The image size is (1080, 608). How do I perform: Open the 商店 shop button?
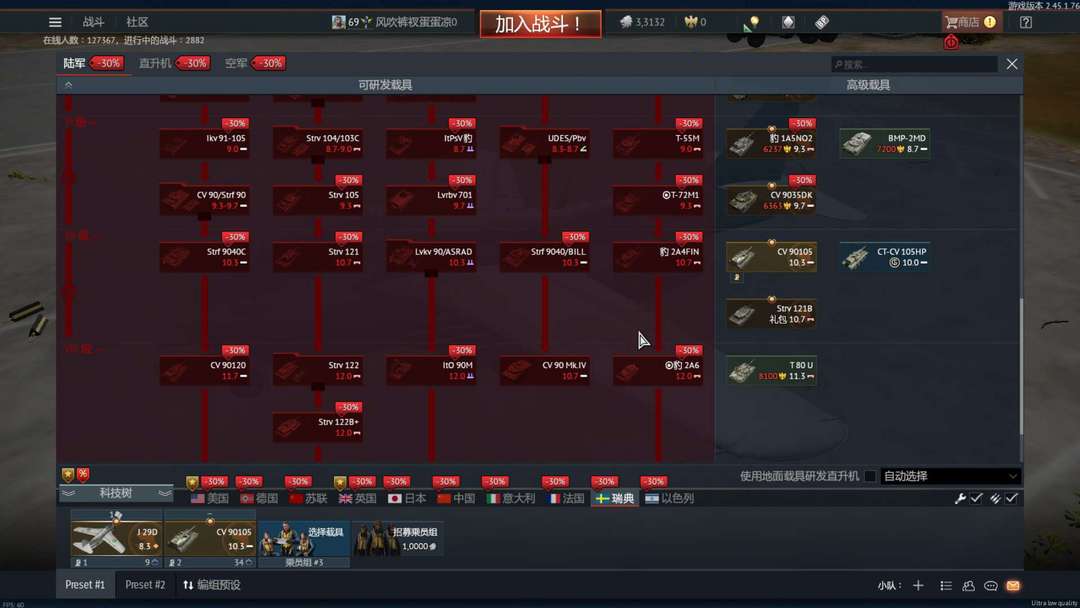(x=970, y=22)
